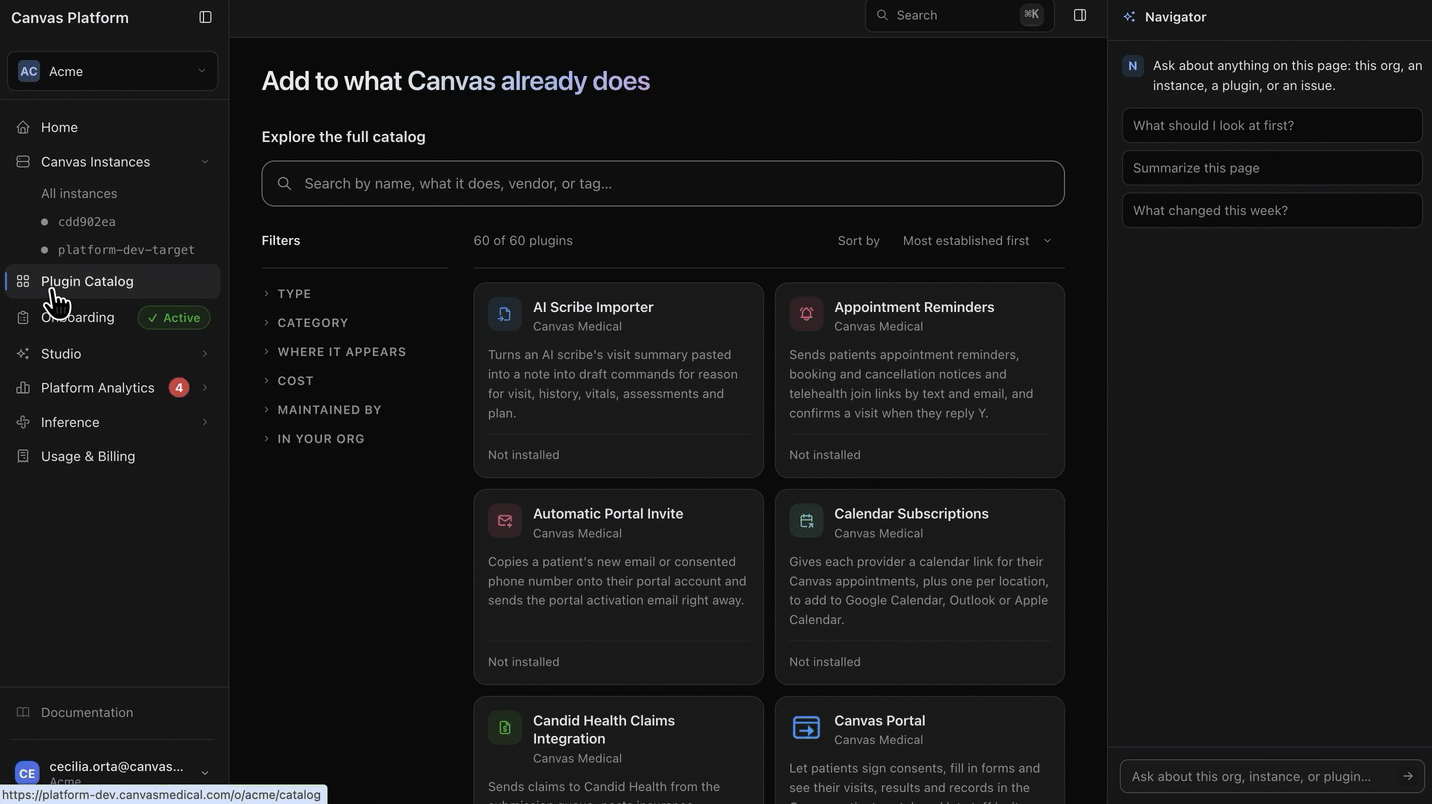Click the Inference icon in sidebar
Image resolution: width=1432 pixels, height=804 pixels.
(x=23, y=422)
